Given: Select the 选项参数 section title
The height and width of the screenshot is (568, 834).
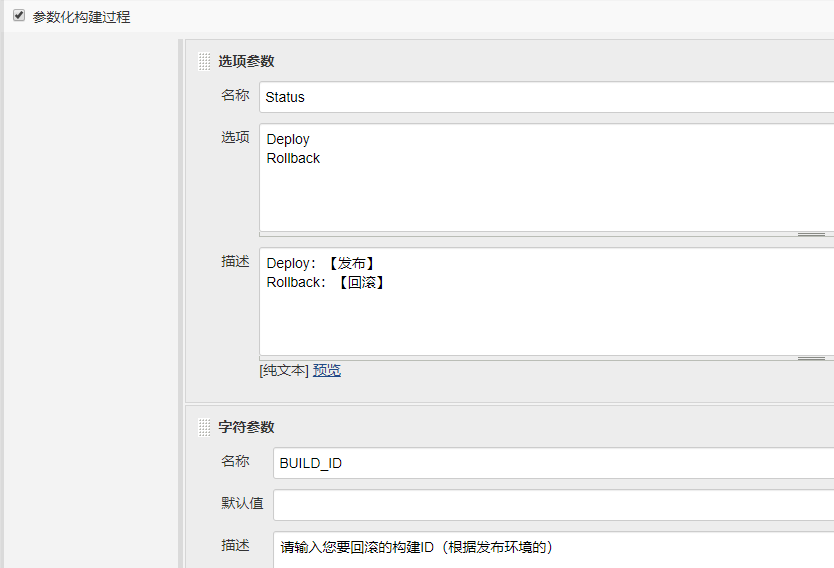Looking at the screenshot, I should (x=246, y=61).
